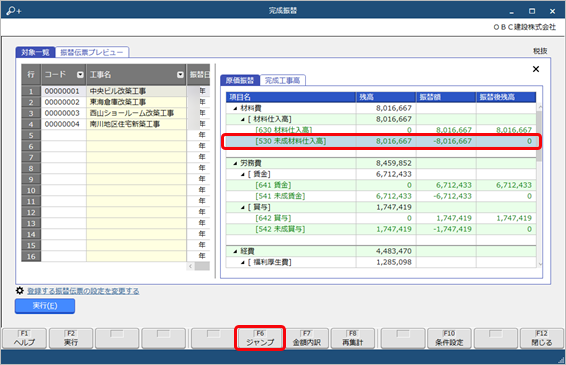
Task: Collapse the [福利厚生費] tree node
Action: tap(243, 262)
